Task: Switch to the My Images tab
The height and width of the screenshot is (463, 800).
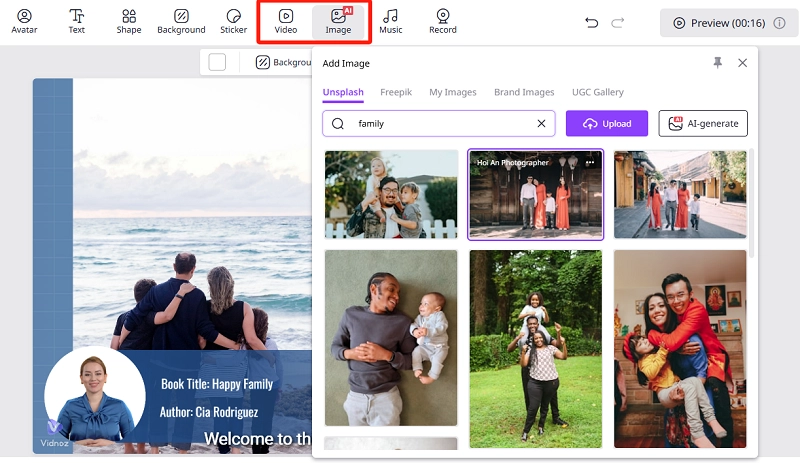Action: tap(452, 93)
